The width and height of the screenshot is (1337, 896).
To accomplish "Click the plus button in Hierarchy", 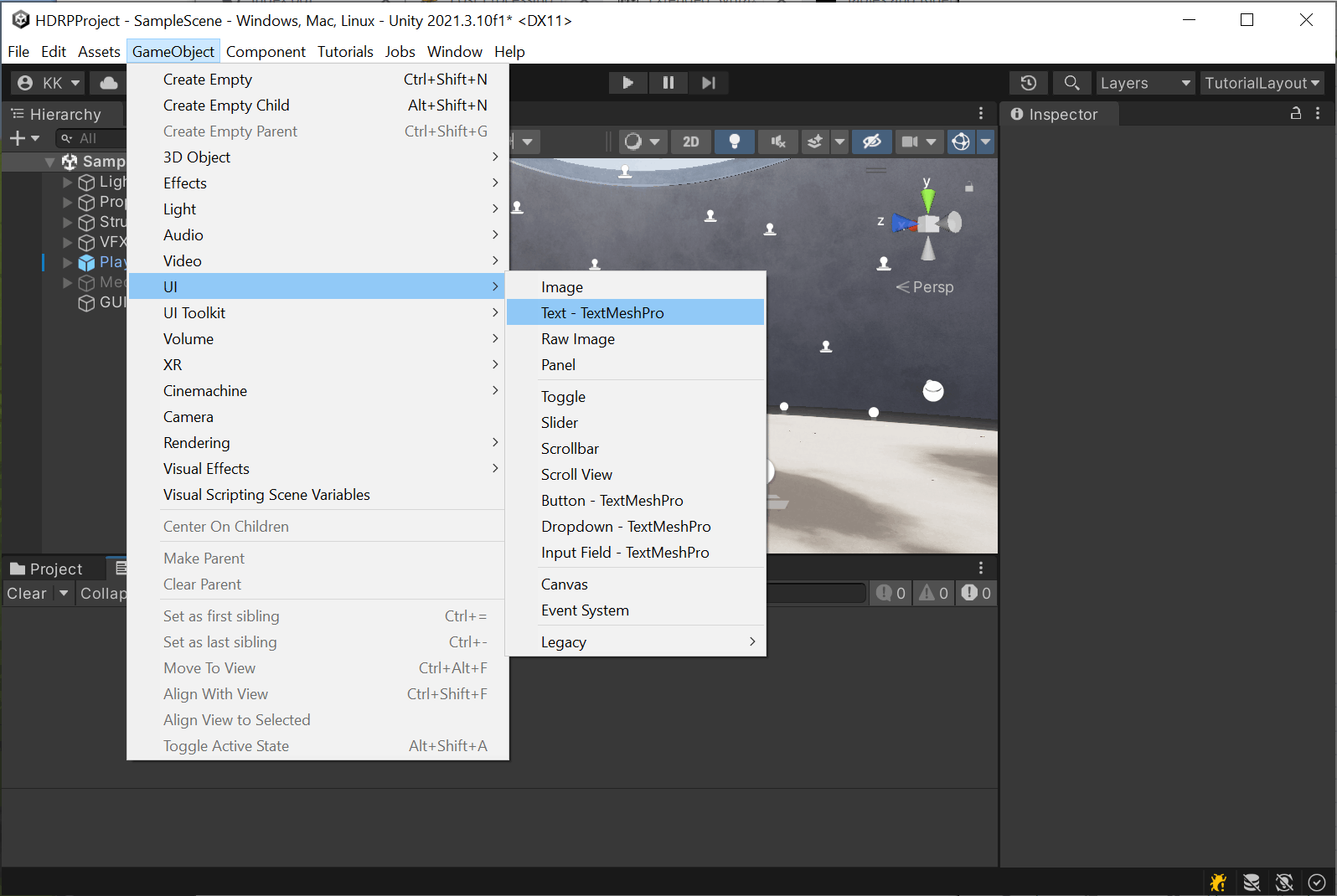I will pyautogui.click(x=18, y=138).
